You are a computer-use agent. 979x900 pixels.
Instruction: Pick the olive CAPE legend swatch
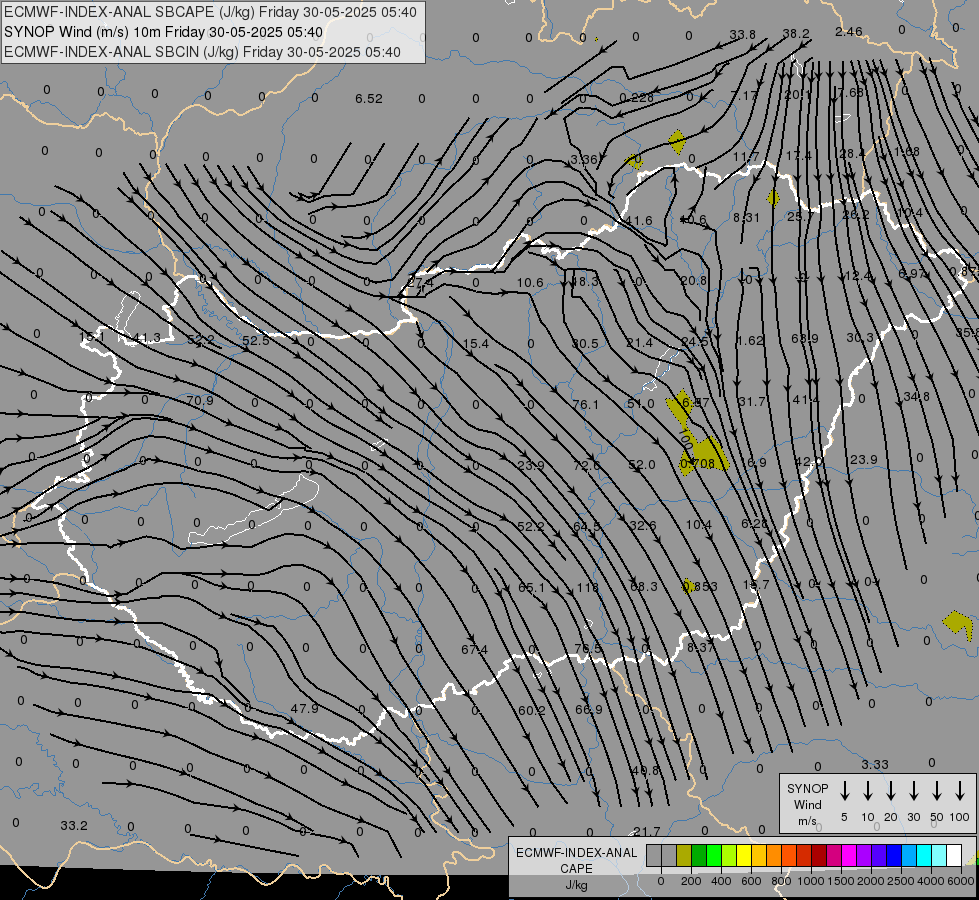[684, 855]
